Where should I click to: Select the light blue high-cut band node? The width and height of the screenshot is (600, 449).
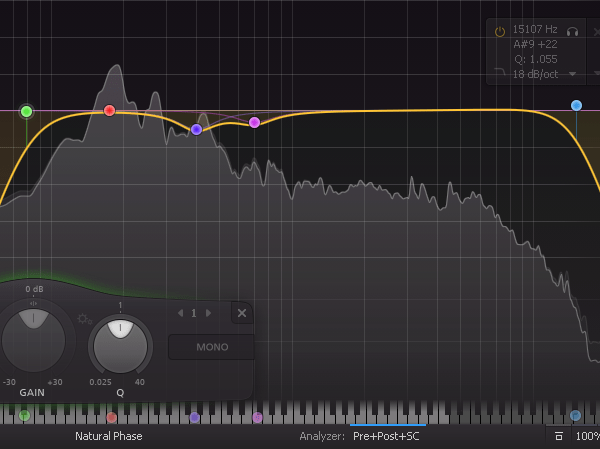576,105
